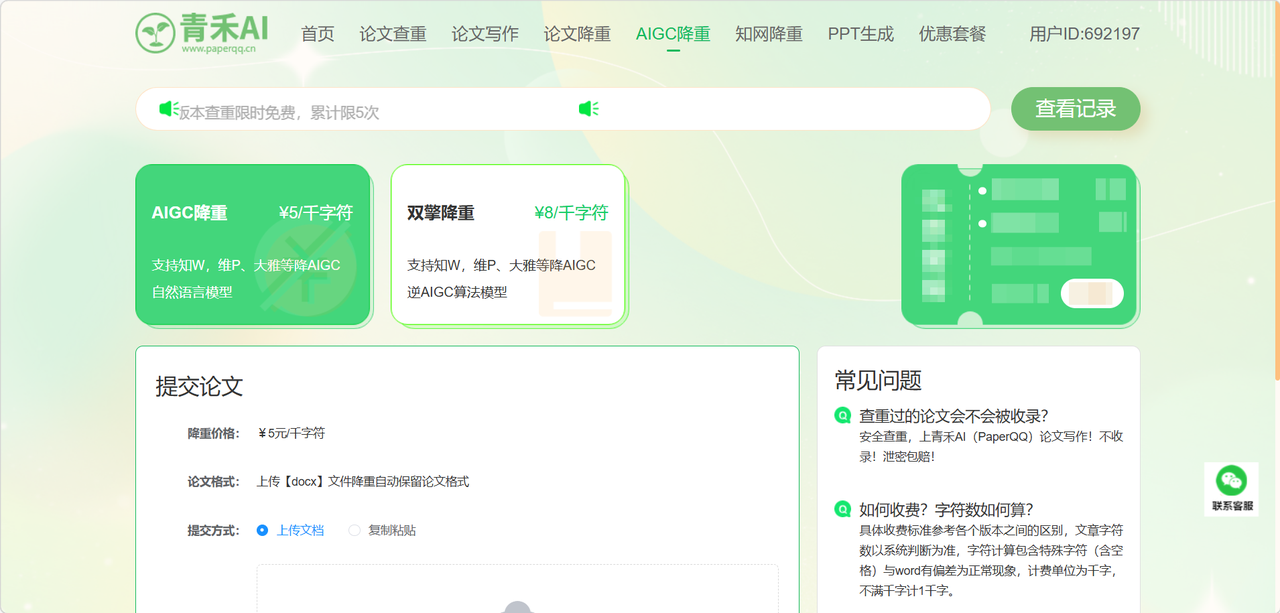Click the www.paperqq.cn text under the logo
Image resolution: width=1280 pixels, height=613 pixels.
pyautogui.click(x=218, y=48)
